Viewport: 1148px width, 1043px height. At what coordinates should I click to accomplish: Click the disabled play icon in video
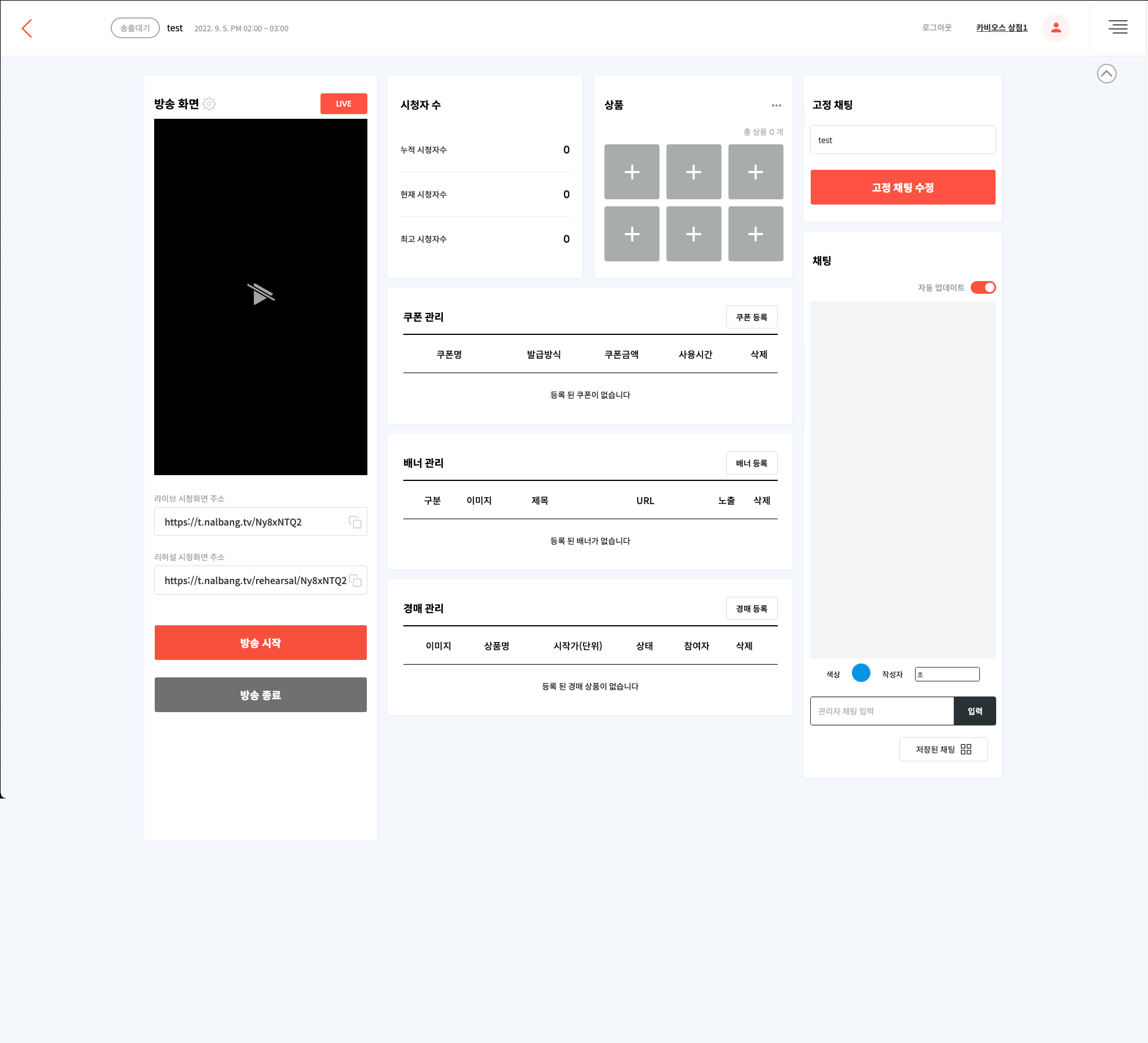coord(260,294)
